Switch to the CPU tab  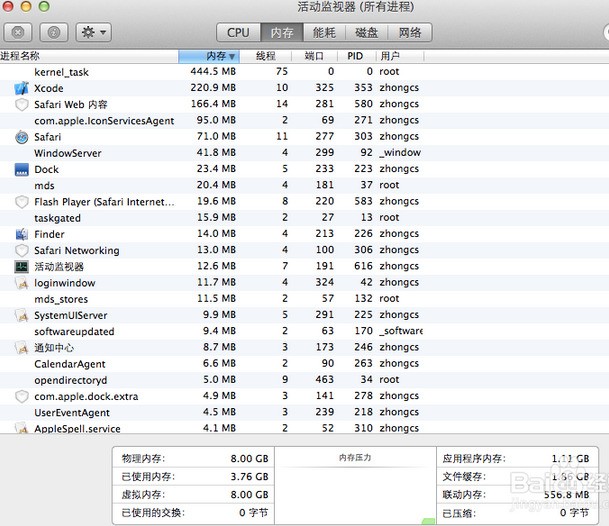[x=238, y=33]
